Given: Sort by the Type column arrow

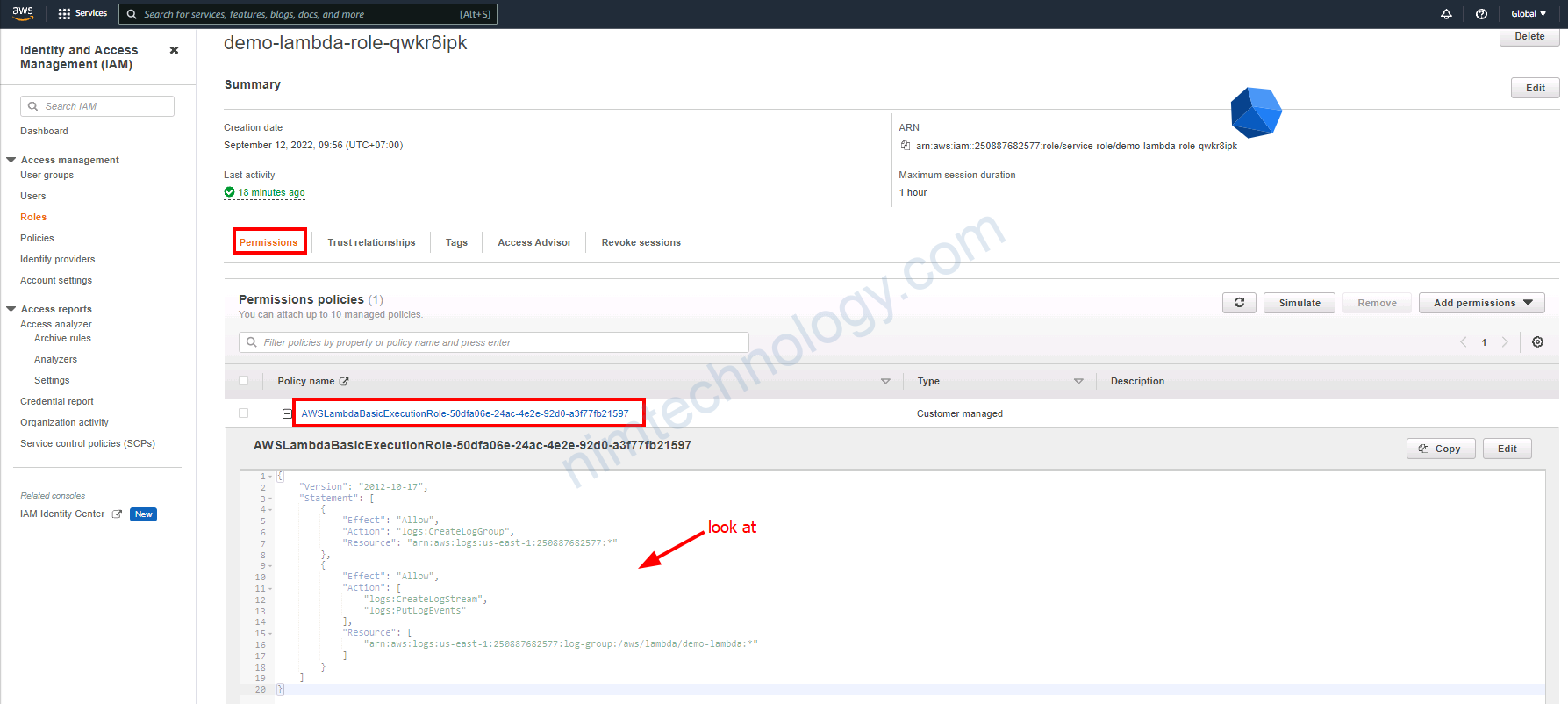Looking at the screenshot, I should (x=1078, y=381).
